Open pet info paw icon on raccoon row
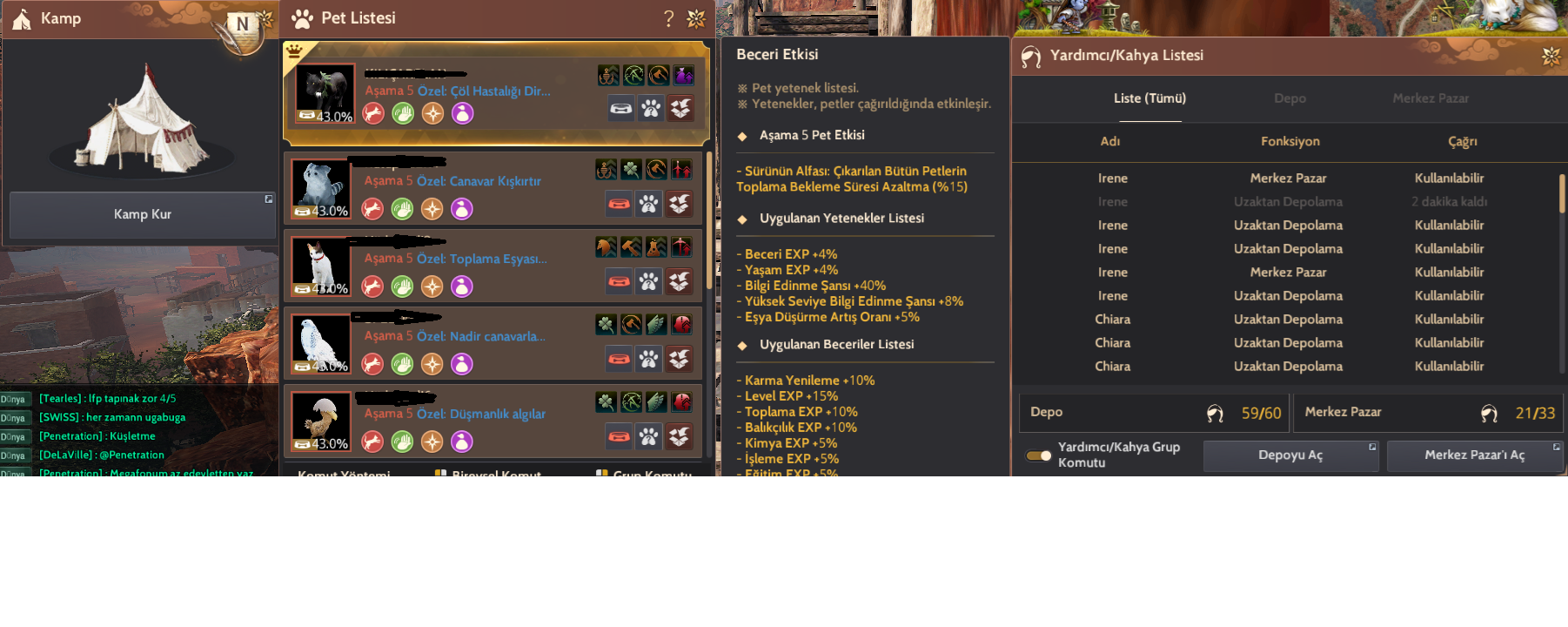The image size is (1568, 627). [x=649, y=205]
